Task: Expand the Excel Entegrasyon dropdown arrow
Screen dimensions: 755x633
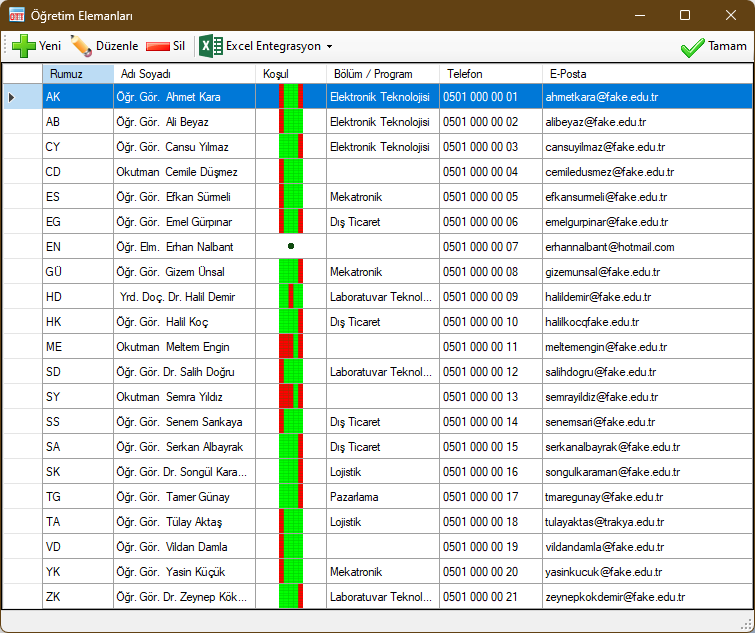Action: click(329, 47)
